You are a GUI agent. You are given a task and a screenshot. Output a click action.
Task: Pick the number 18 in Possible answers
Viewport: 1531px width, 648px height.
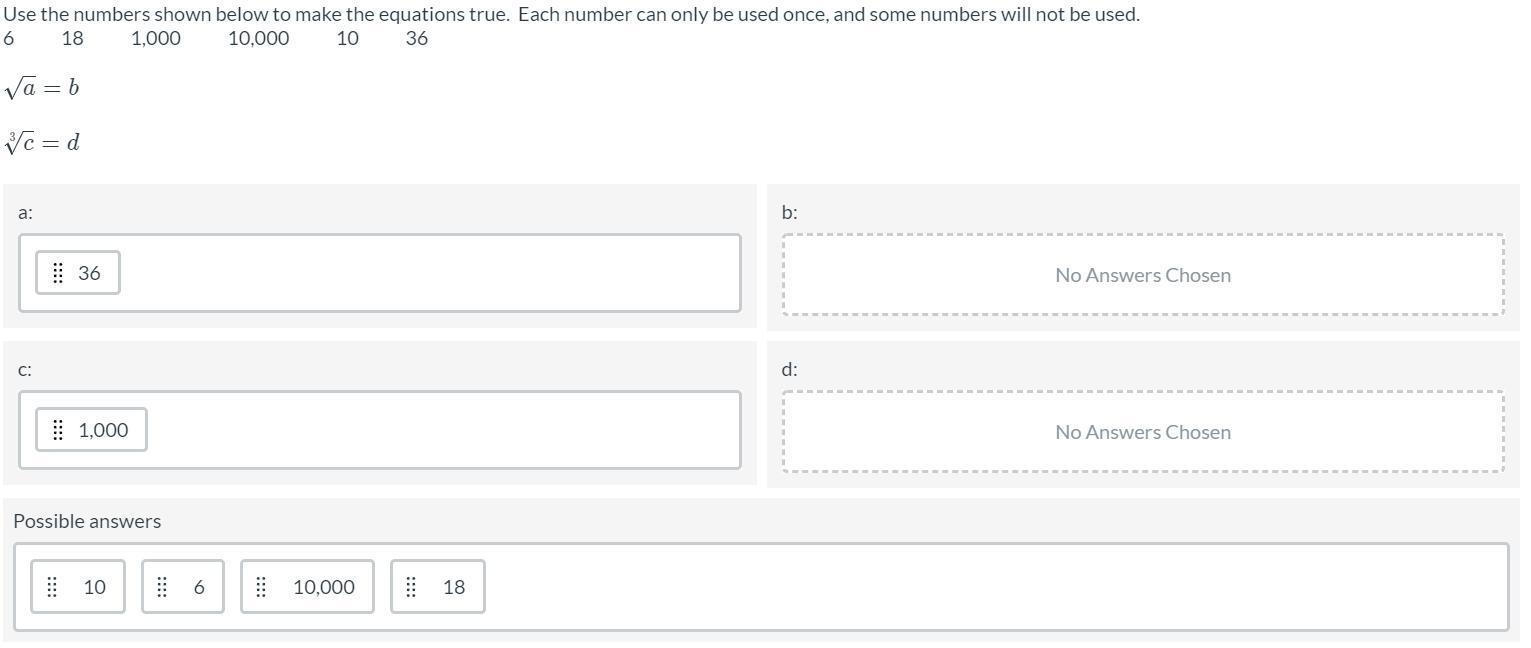coord(454,587)
